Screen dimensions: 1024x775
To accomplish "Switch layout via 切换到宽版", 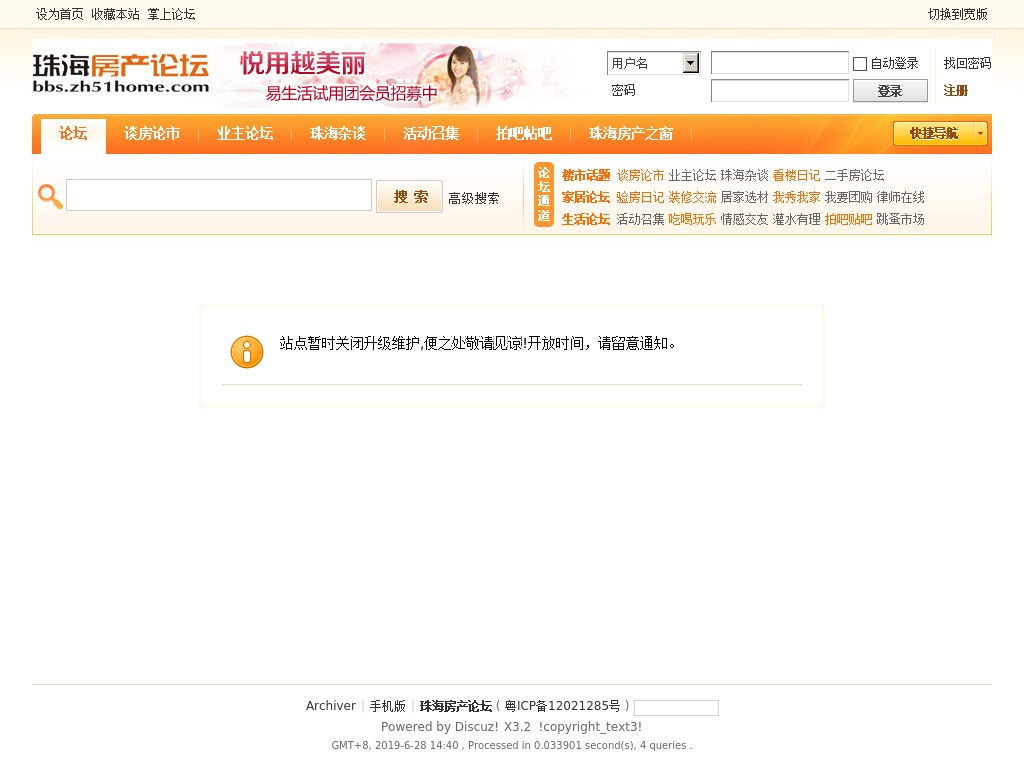I will pos(957,14).
